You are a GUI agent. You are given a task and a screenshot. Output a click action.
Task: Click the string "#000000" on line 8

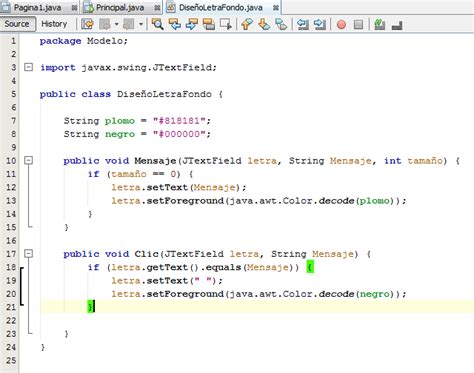coord(179,134)
